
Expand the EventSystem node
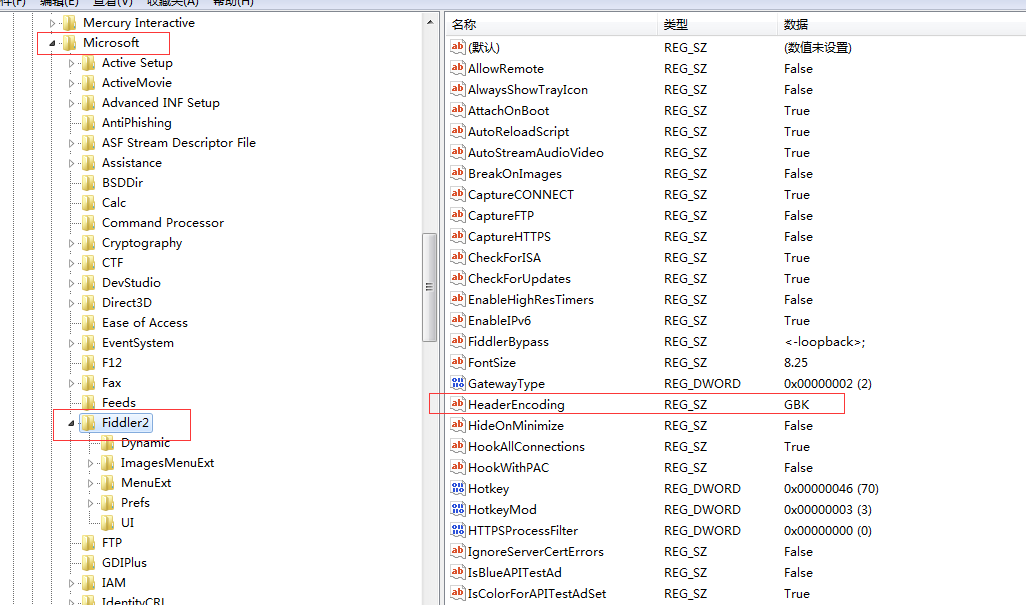coord(71,343)
